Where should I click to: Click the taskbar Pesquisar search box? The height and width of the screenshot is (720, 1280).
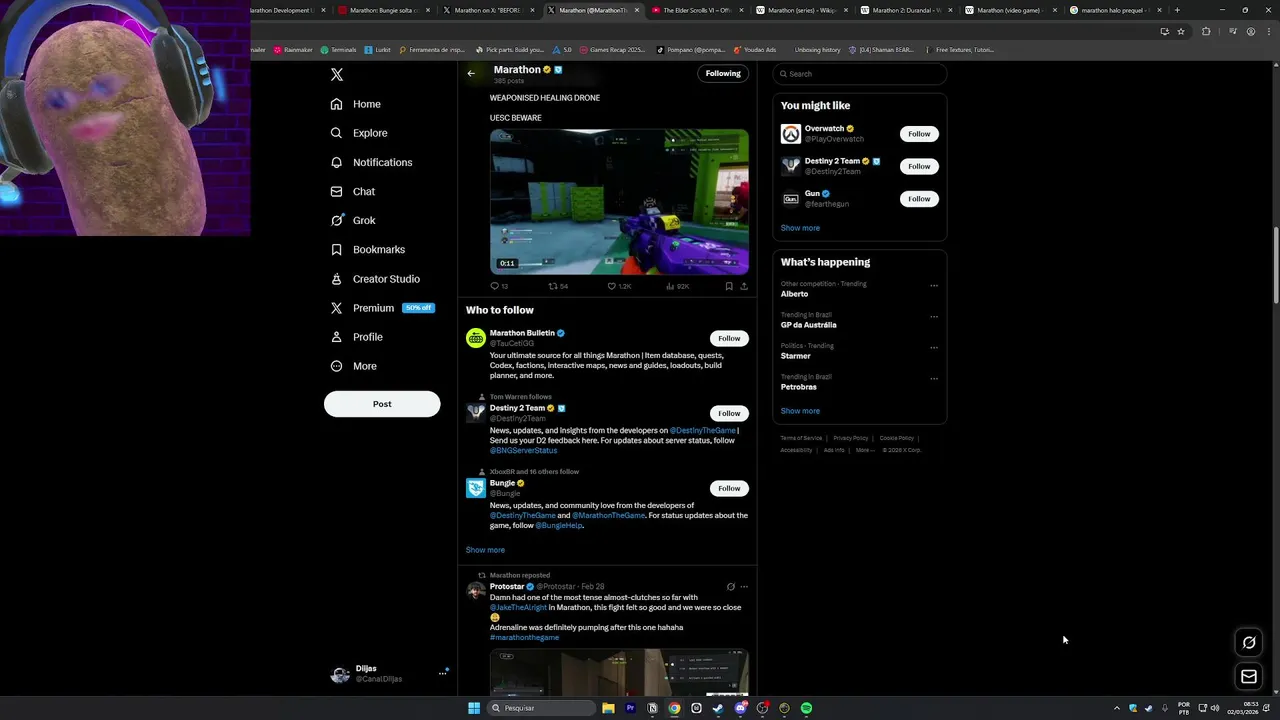(x=541, y=708)
